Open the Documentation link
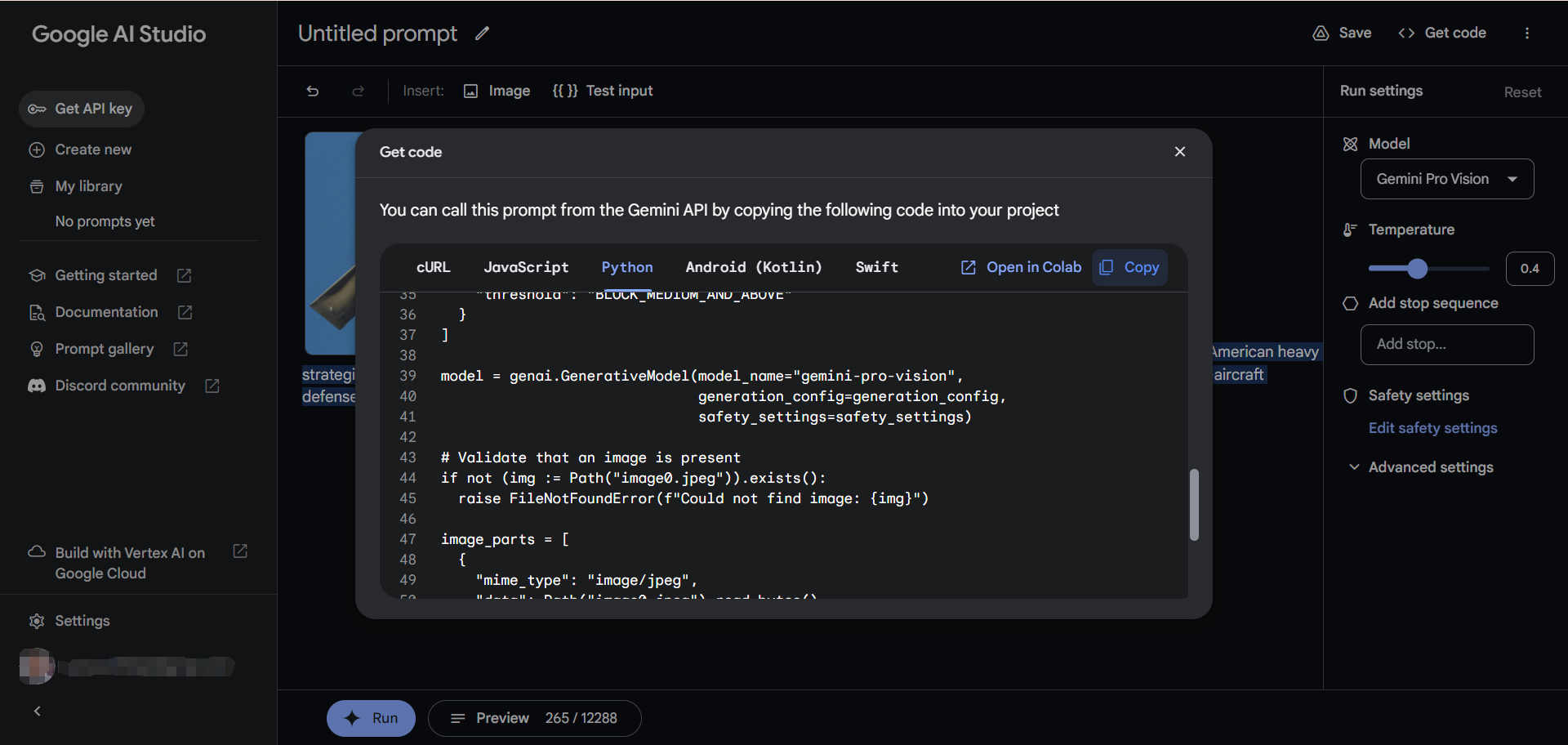Screen dimensions: 1568x745 point(106,312)
